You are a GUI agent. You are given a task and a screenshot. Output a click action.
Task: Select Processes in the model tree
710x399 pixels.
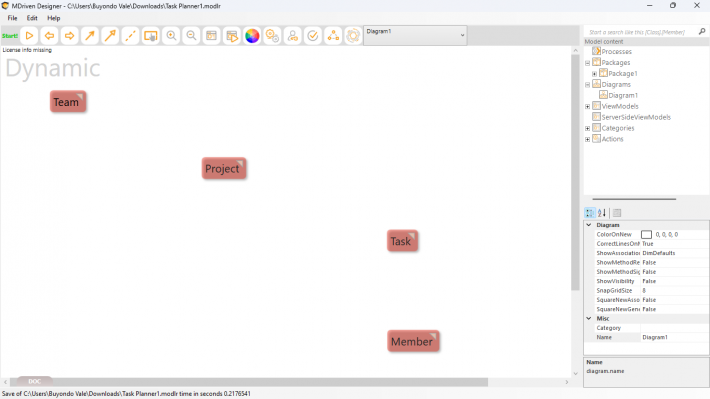tap(616, 52)
